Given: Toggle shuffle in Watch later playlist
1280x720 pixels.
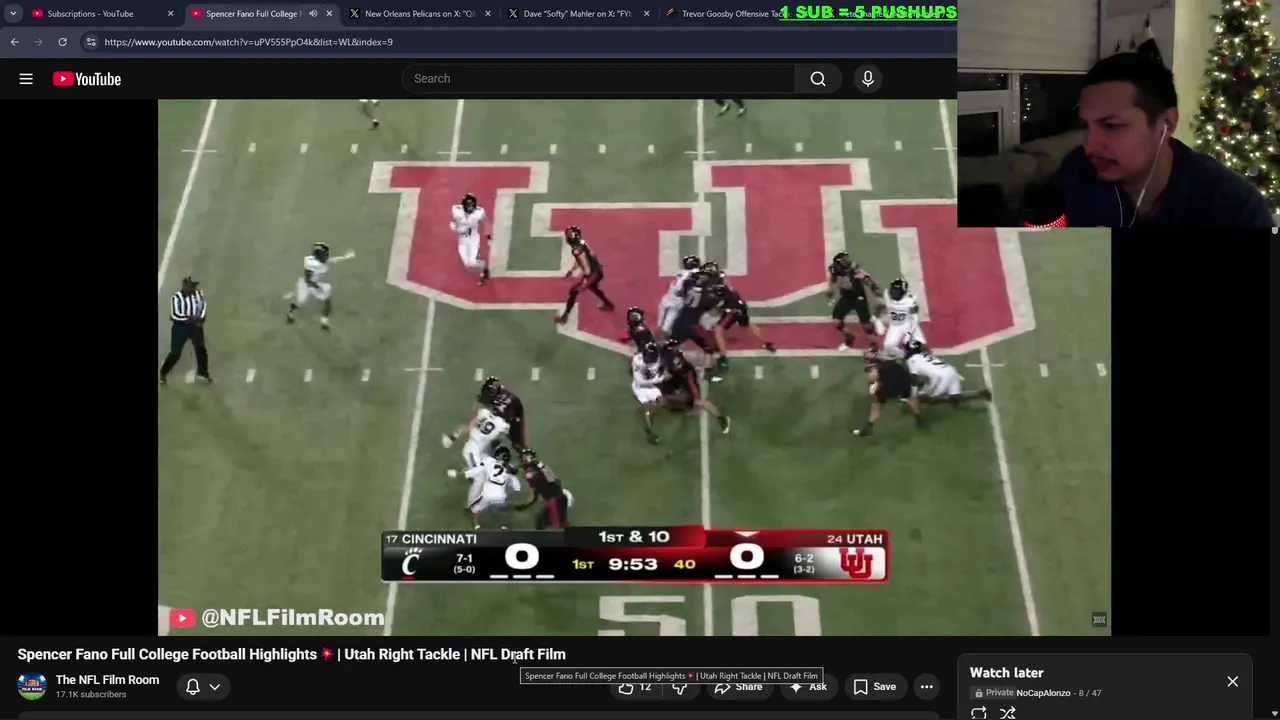Looking at the screenshot, I should click(1008, 713).
